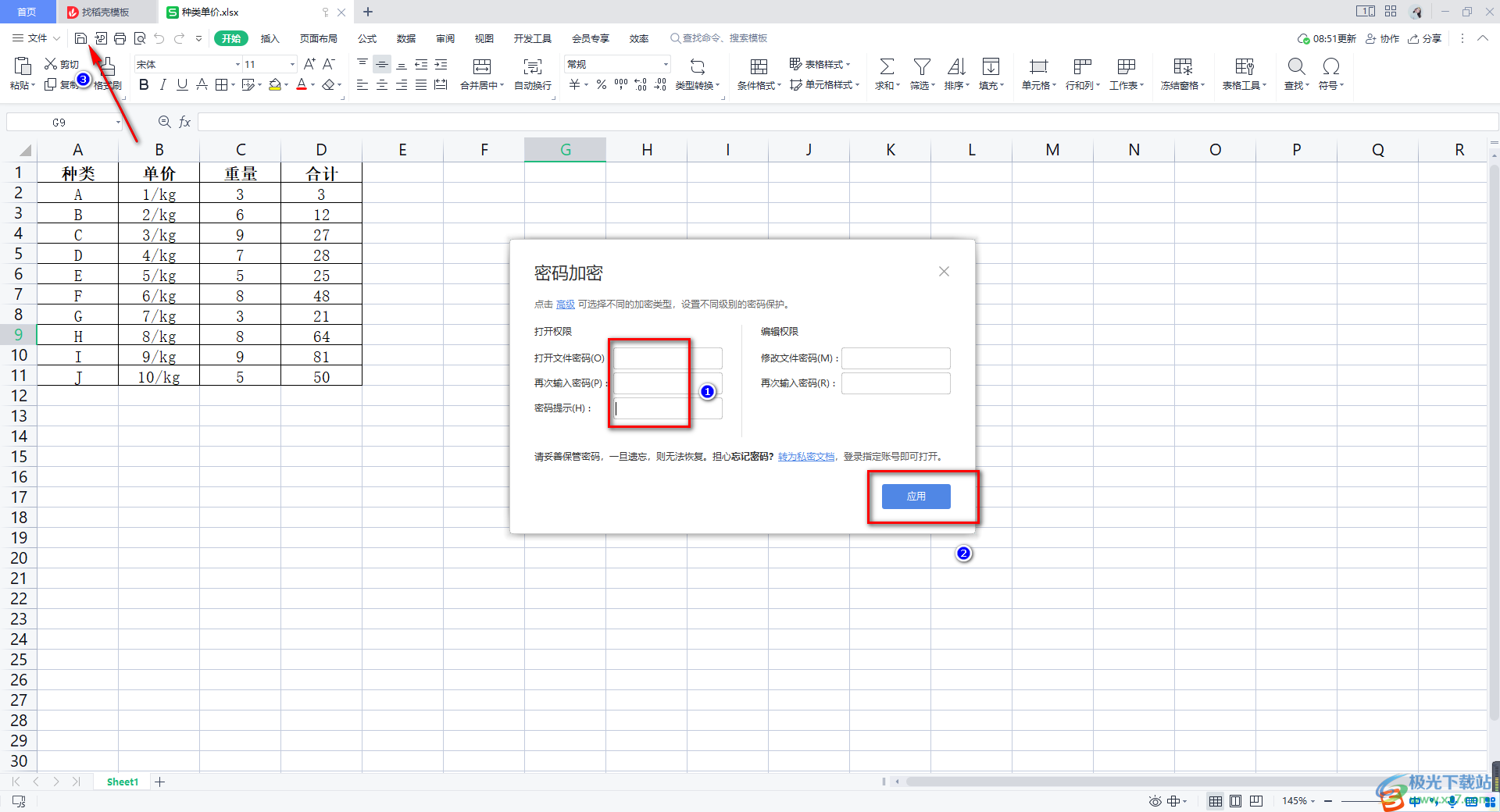Click the Rows and Columns (行和列) icon
Screen dimensions: 1500x812
pyautogui.click(x=1082, y=66)
